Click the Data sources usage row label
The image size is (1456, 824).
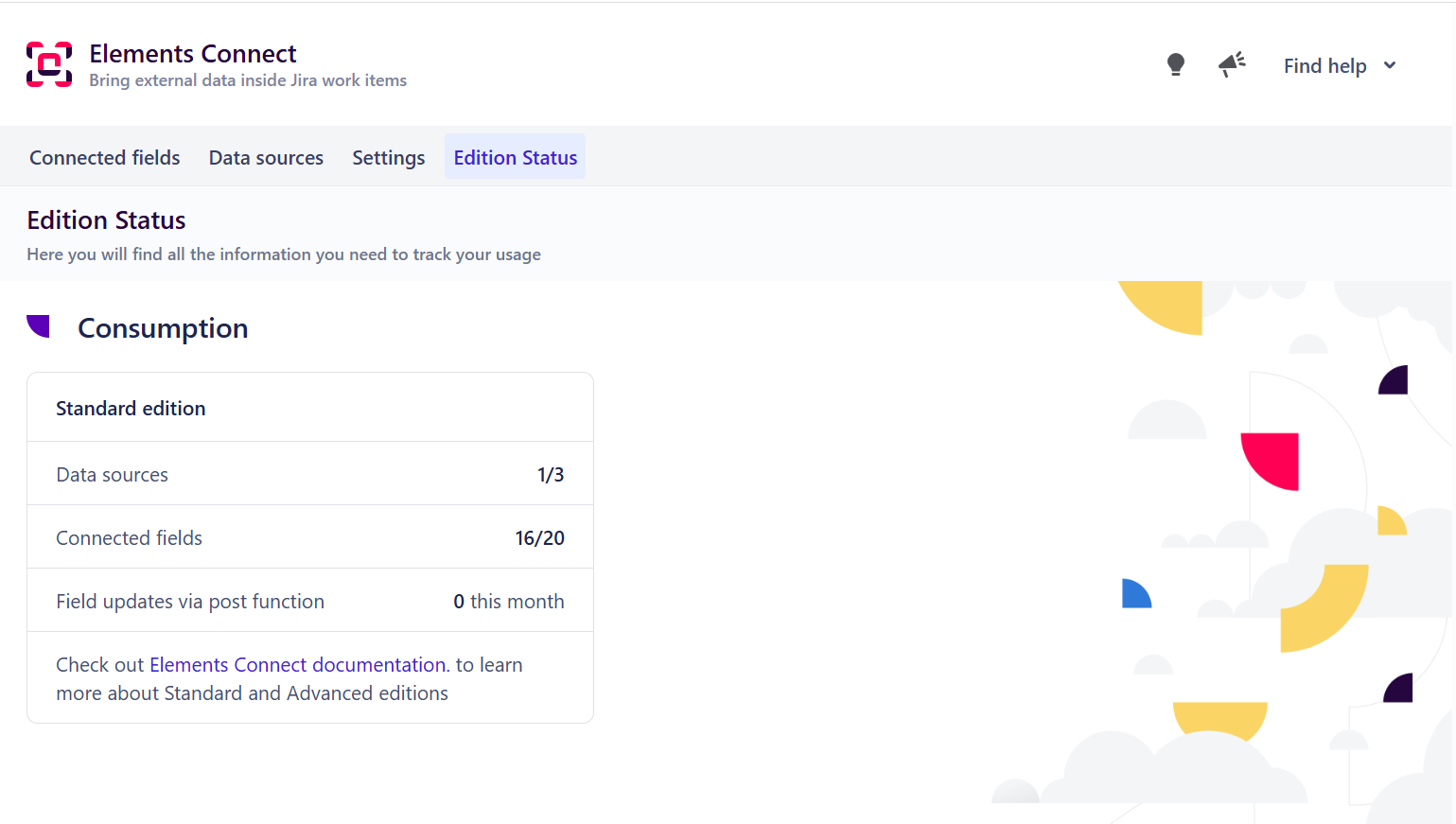pos(112,475)
